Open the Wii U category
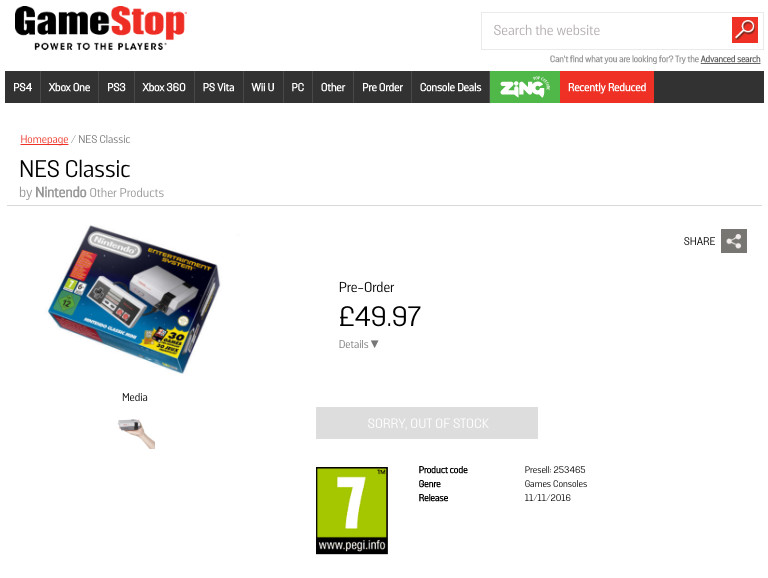 pyautogui.click(x=263, y=87)
